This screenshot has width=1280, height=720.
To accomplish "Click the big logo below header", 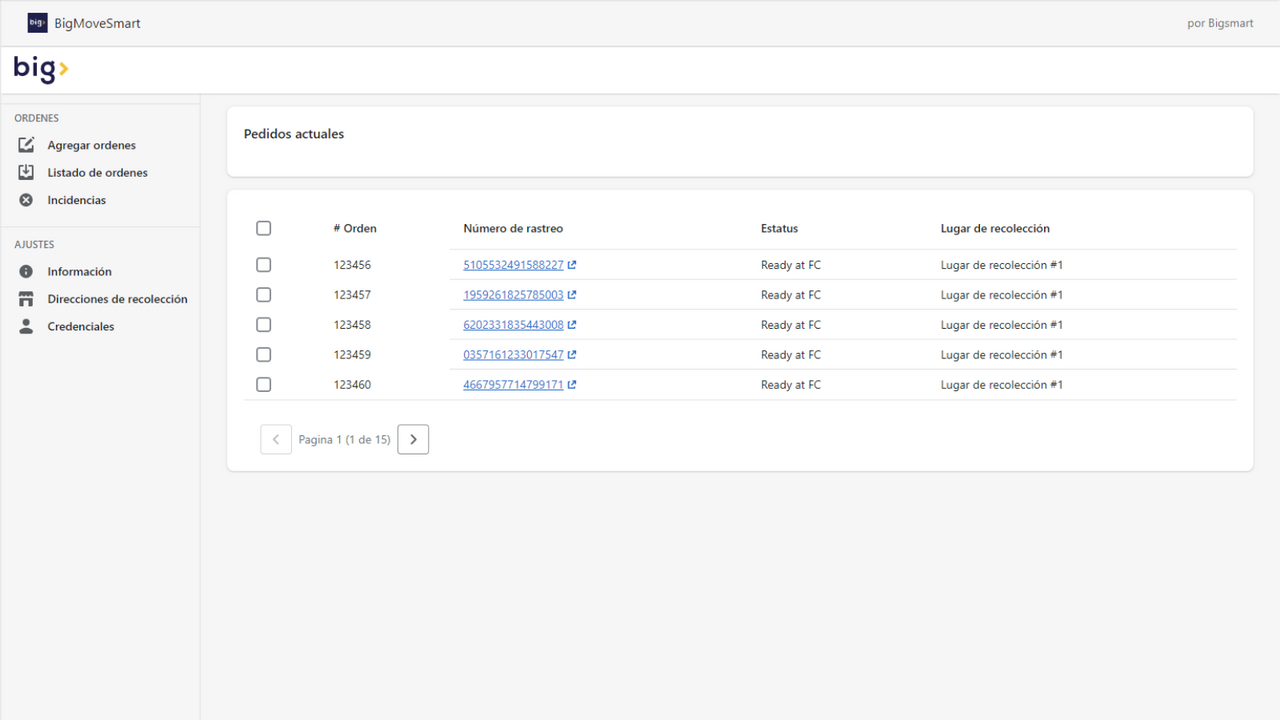I will tap(41, 69).
